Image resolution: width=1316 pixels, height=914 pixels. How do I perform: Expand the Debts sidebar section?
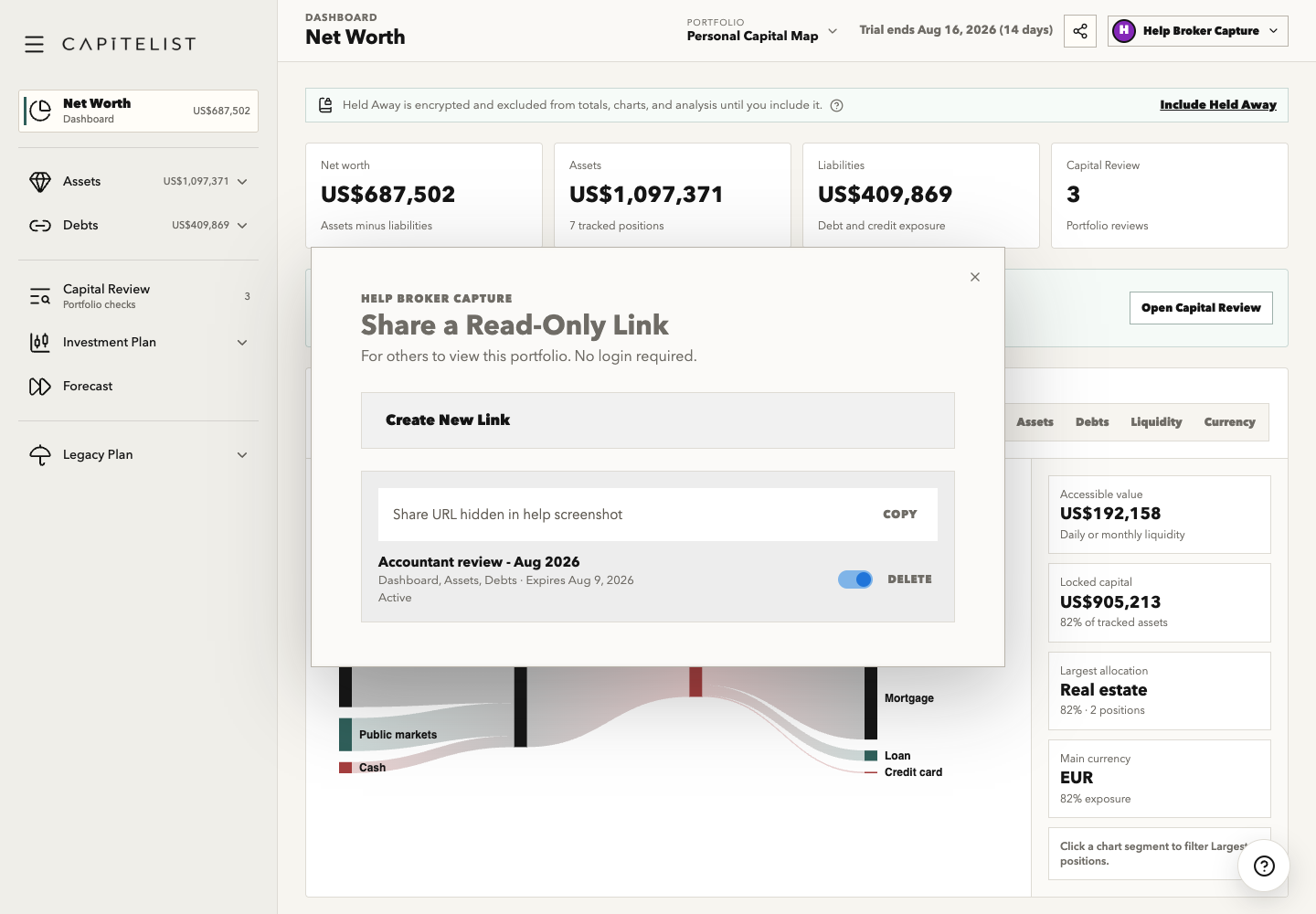coord(242,226)
